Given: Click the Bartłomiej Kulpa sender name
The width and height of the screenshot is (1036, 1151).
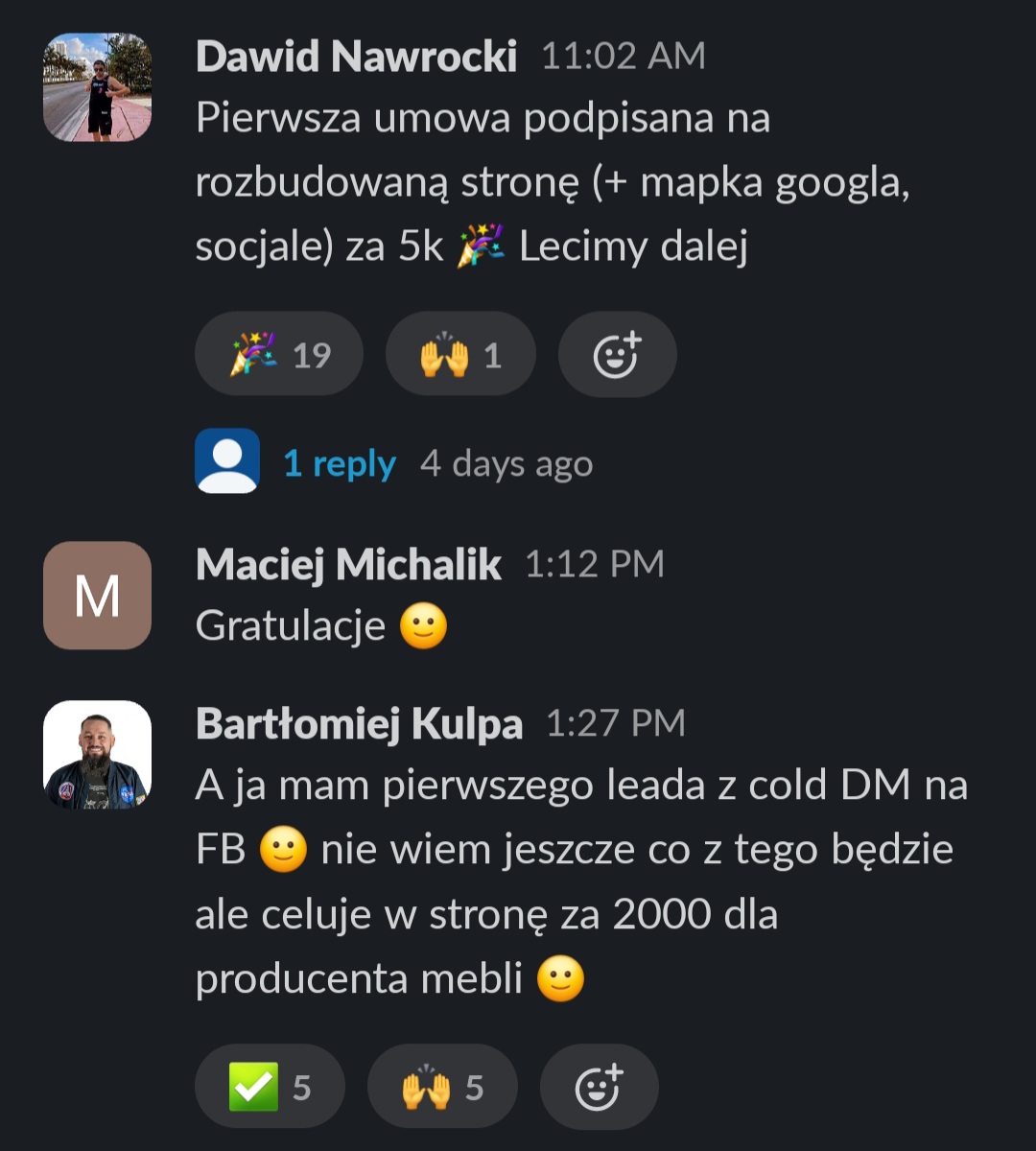Looking at the screenshot, I should pyautogui.click(x=359, y=725).
